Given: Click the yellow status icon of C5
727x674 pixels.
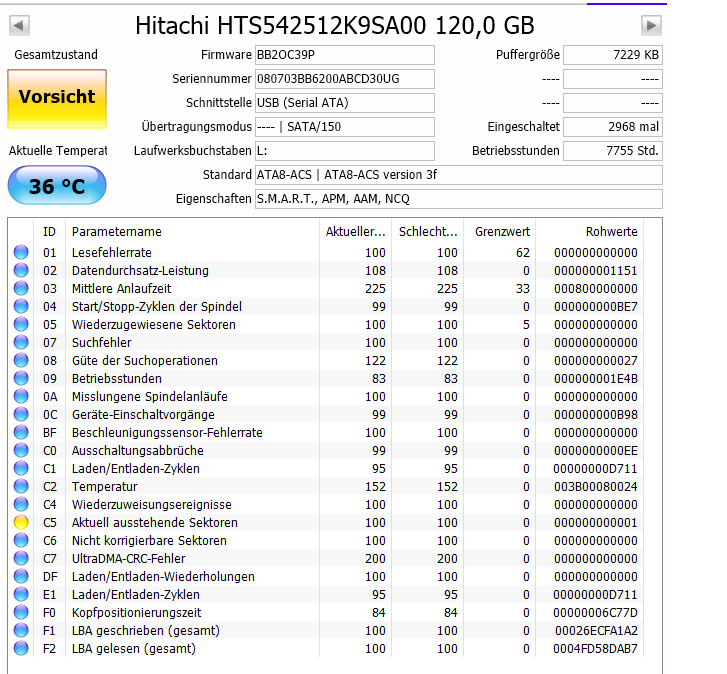Looking at the screenshot, I should coord(21,522).
